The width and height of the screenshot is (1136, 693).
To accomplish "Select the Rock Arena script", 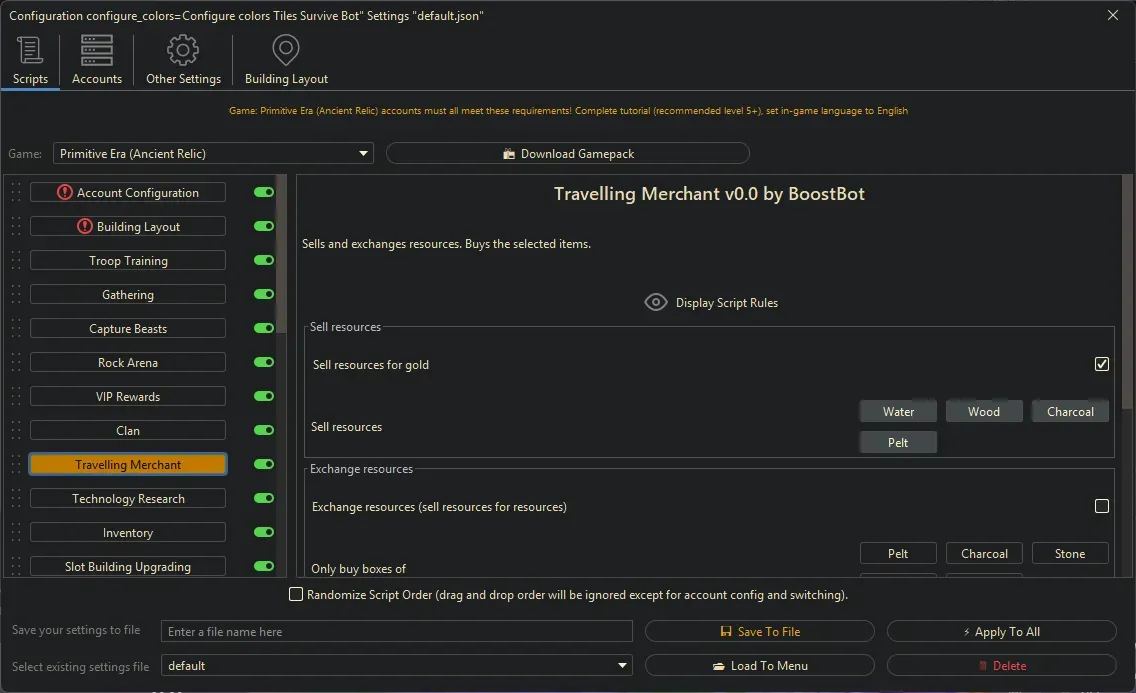I will tap(128, 363).
